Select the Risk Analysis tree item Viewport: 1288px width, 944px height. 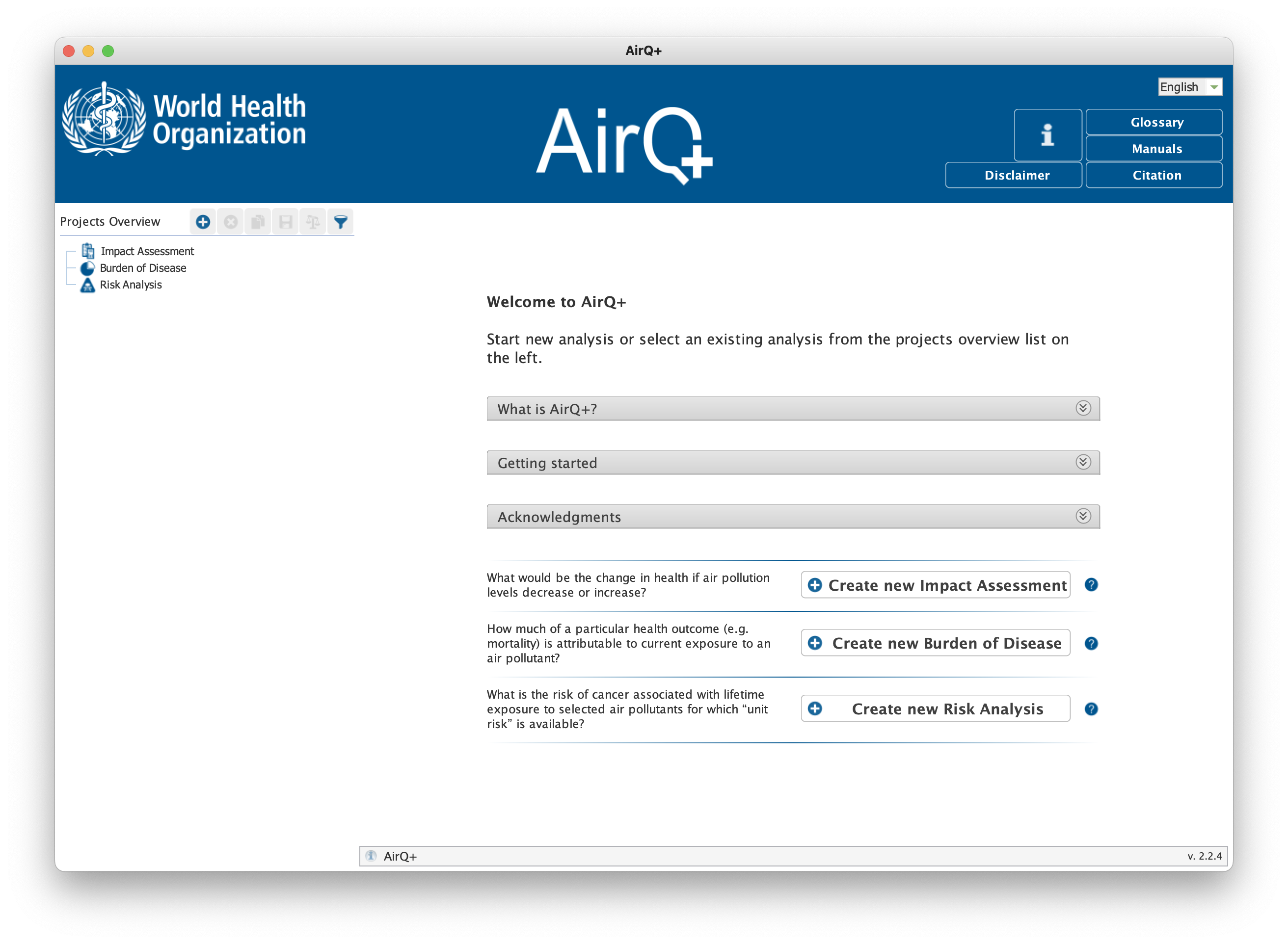point(131,285)
